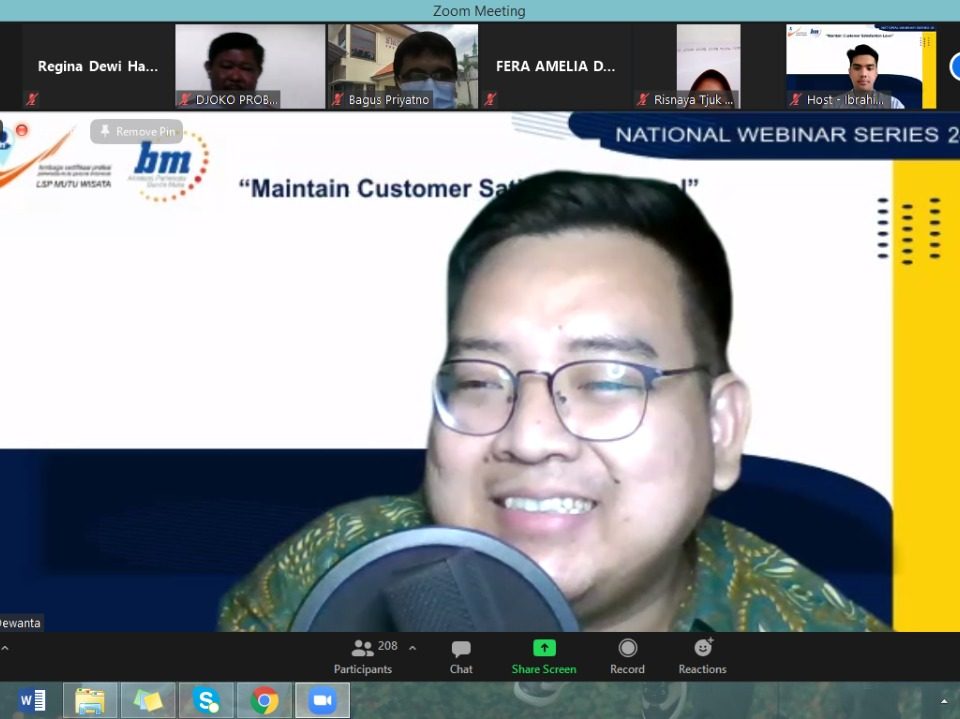
Task: Click muted mic icon on Regina Dewi tile
Action: pos(32,99)
